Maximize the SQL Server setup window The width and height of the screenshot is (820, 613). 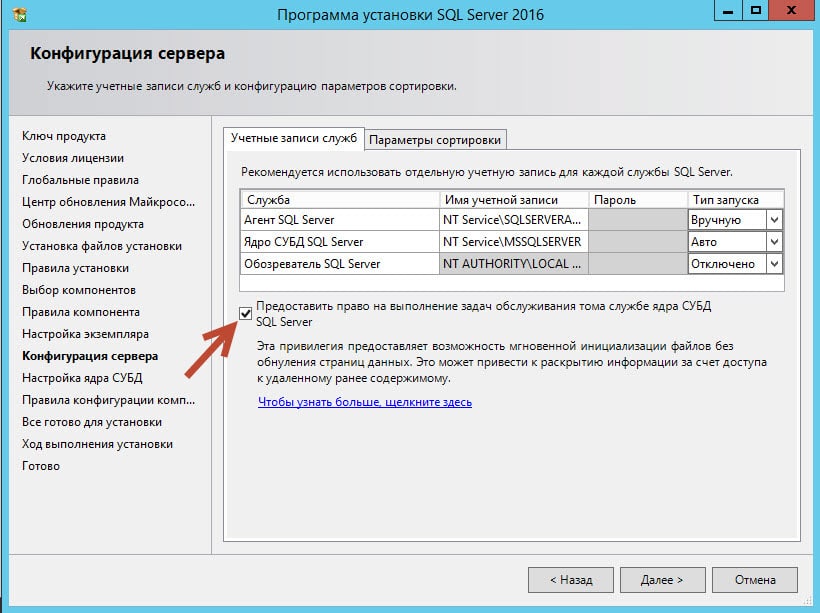[x=757, y=11]
